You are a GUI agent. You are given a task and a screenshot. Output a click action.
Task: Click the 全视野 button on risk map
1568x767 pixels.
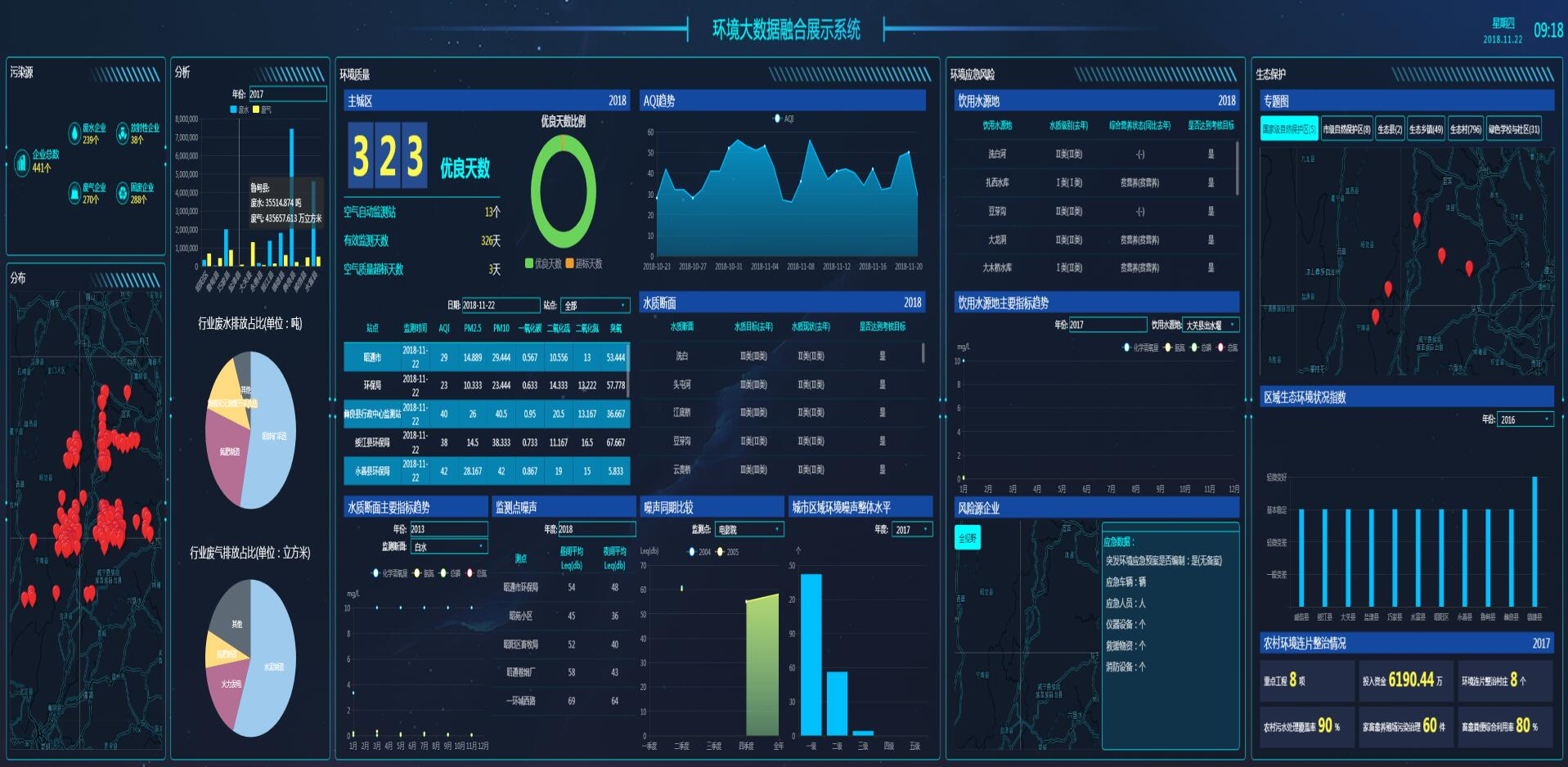(x=968, y=538)
